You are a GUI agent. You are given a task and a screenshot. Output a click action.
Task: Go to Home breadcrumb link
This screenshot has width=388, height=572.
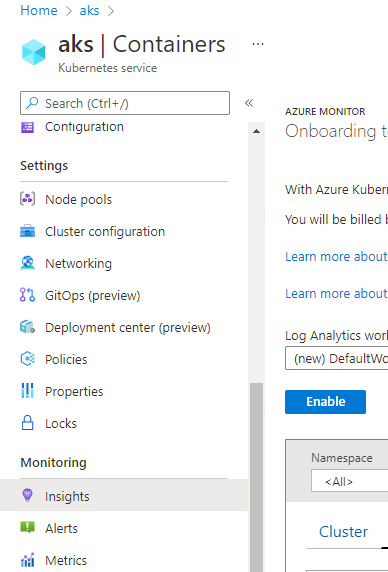39,10
